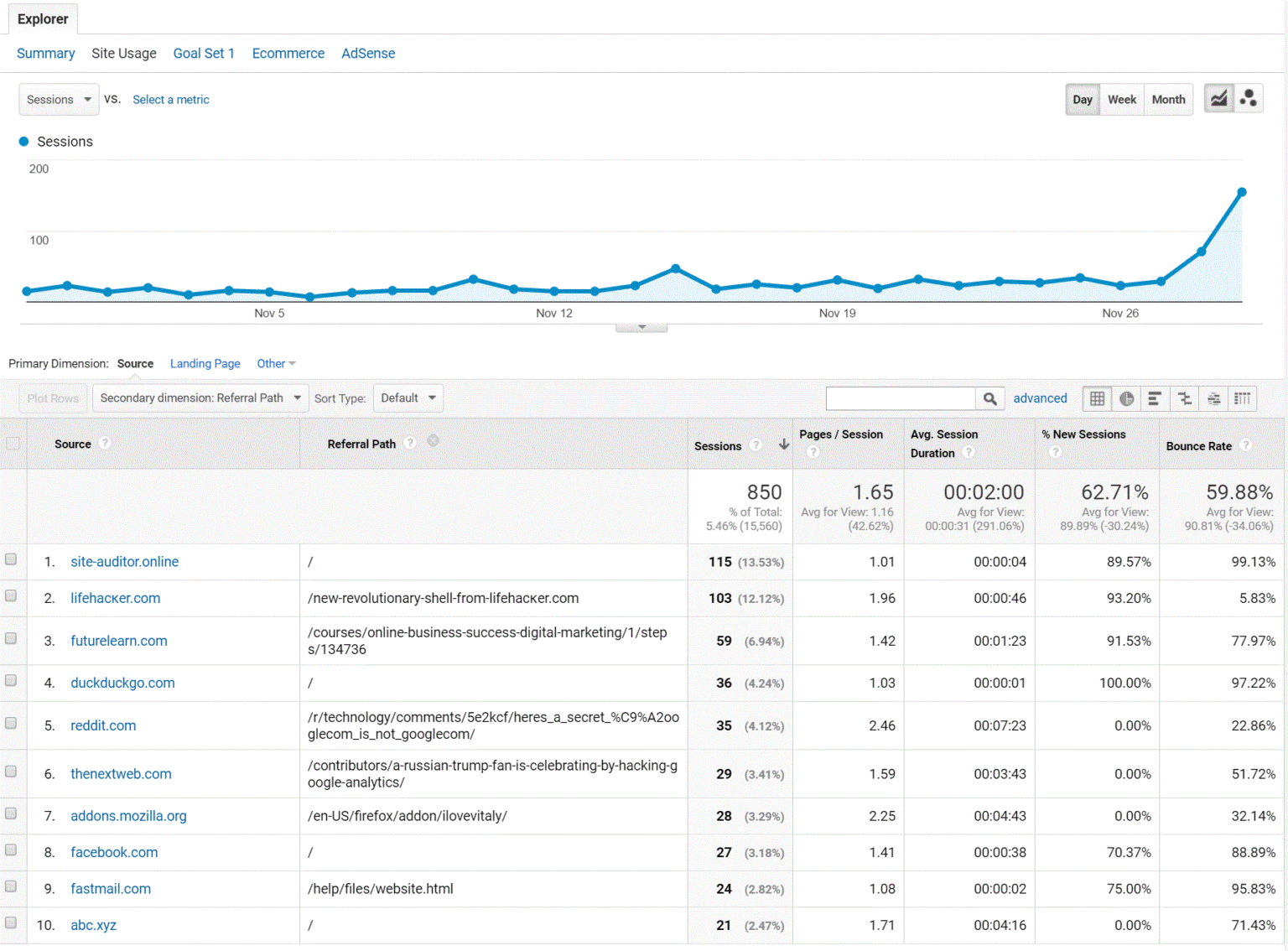Select the header checkbox to select all rows

click(12, 444)
